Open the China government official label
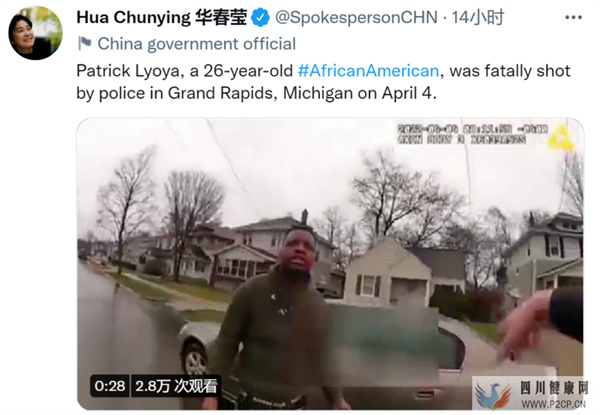 click(x=197, y=44)
